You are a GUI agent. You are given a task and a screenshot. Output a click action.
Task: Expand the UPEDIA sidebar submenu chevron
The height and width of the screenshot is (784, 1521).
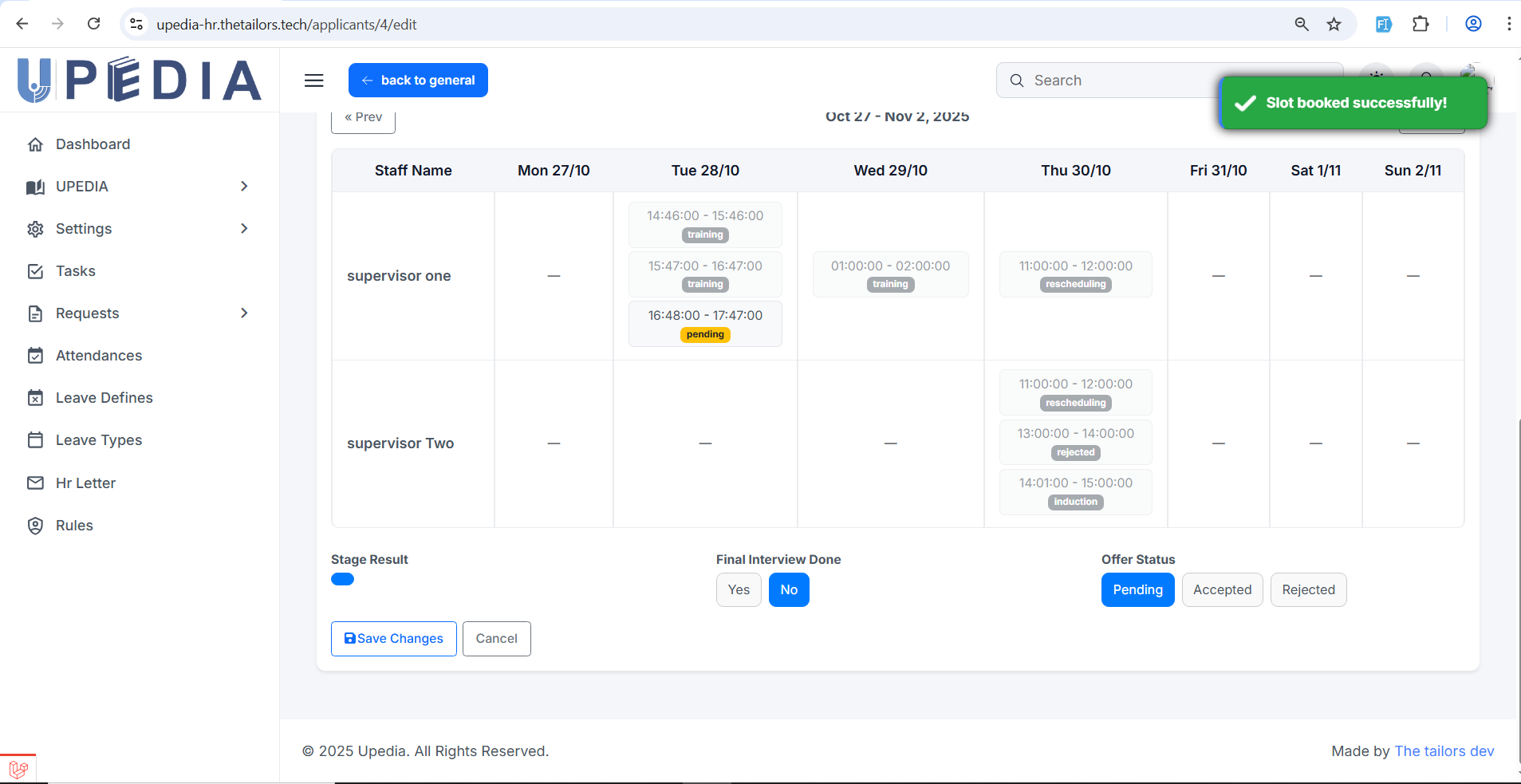coord(244,187)
